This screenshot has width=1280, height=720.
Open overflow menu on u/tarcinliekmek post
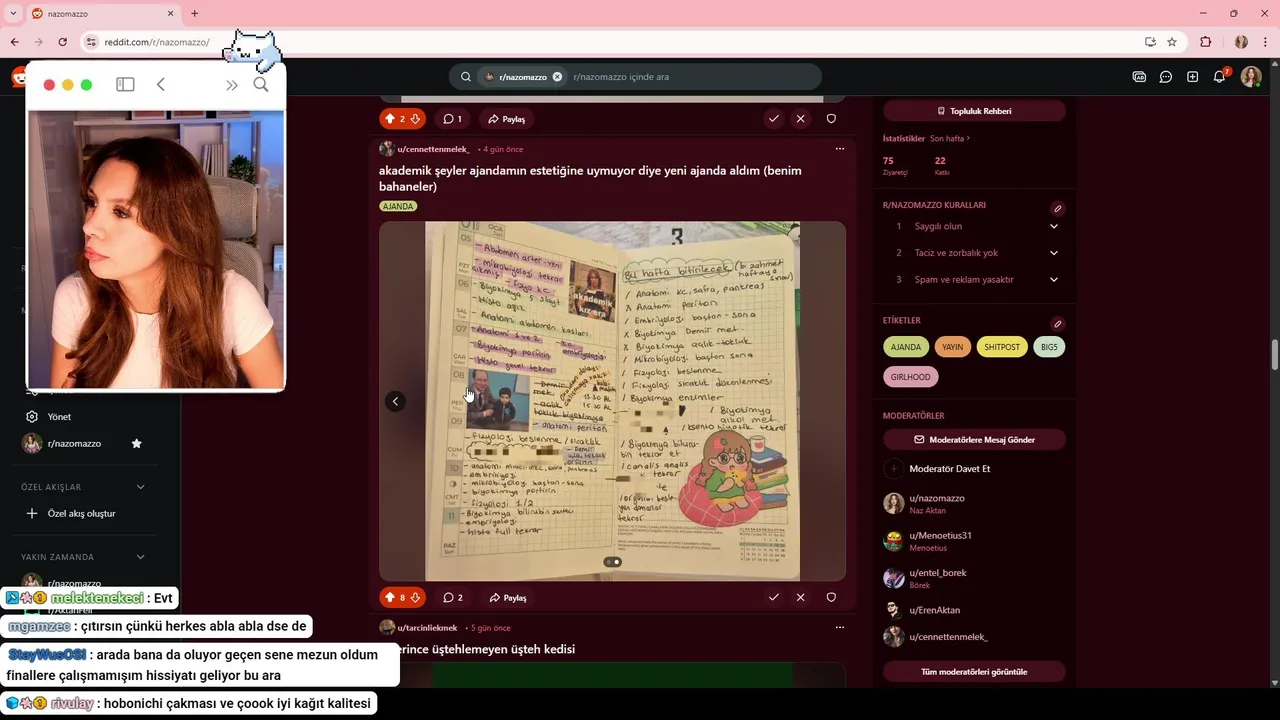pyautogui.click(x=839, y=628)
